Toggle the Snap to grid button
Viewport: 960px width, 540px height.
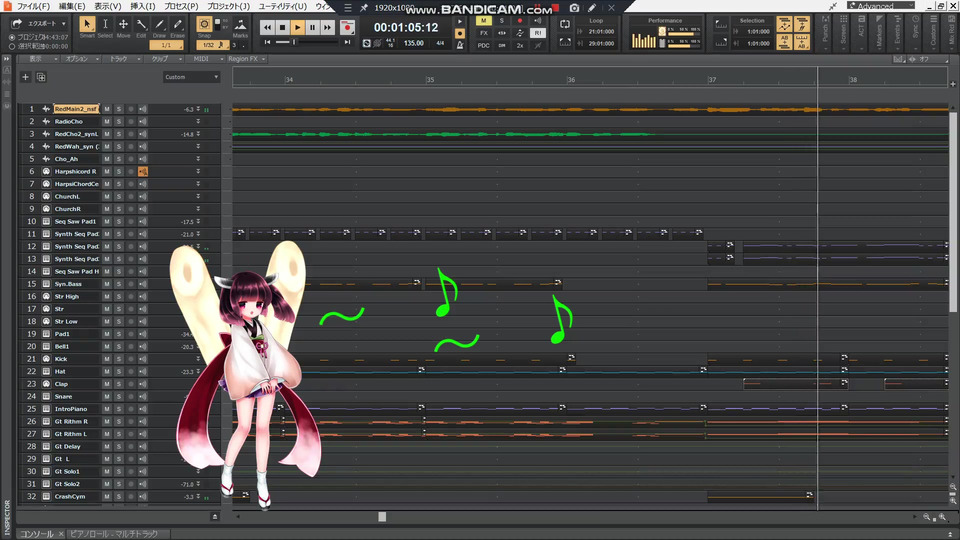[x=204, y=24]
